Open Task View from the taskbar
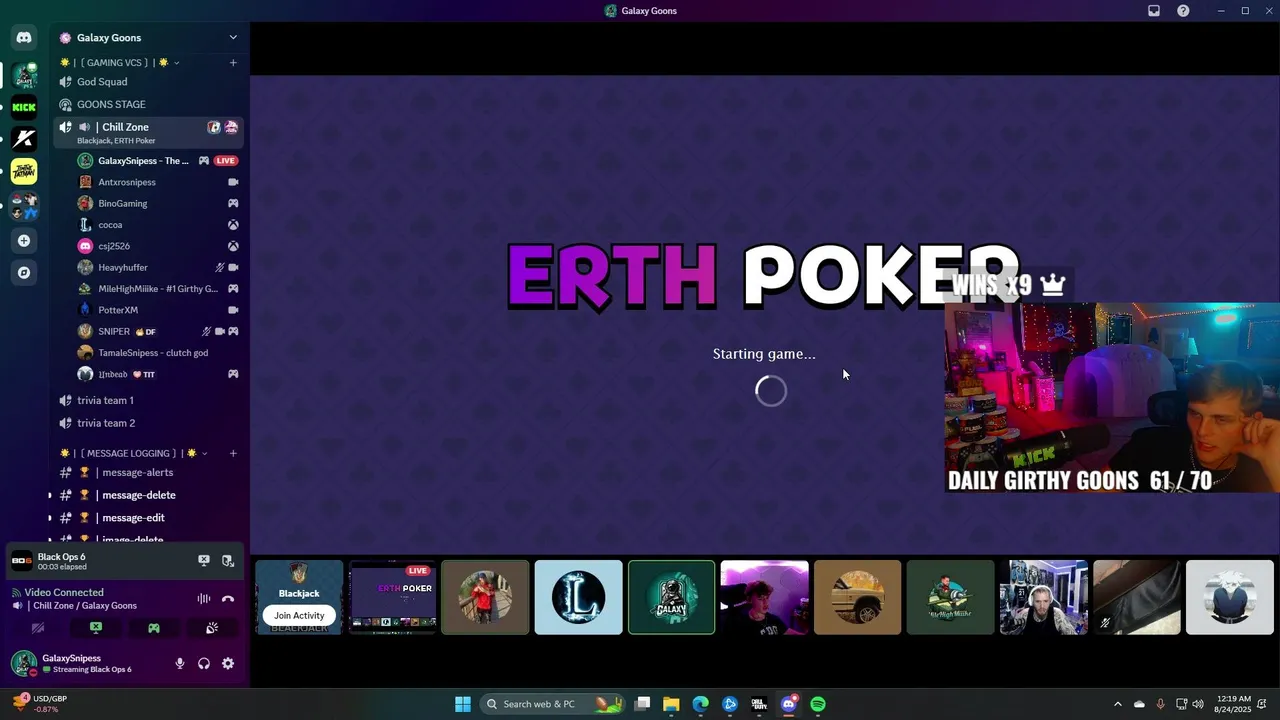Viewport: 1280px width, 720px height. pos(642,704)
